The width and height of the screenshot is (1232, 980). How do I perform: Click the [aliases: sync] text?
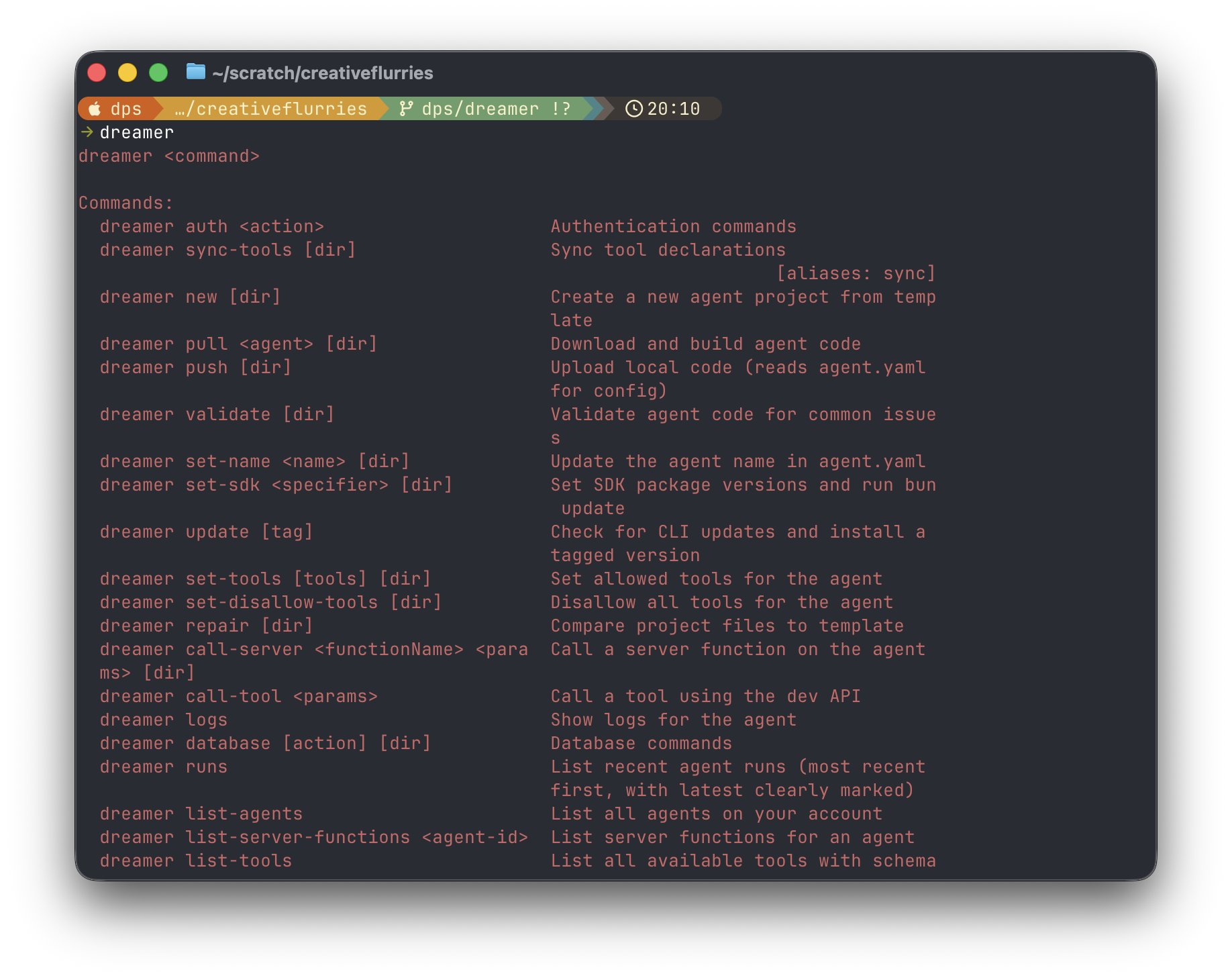click(854, 273)
